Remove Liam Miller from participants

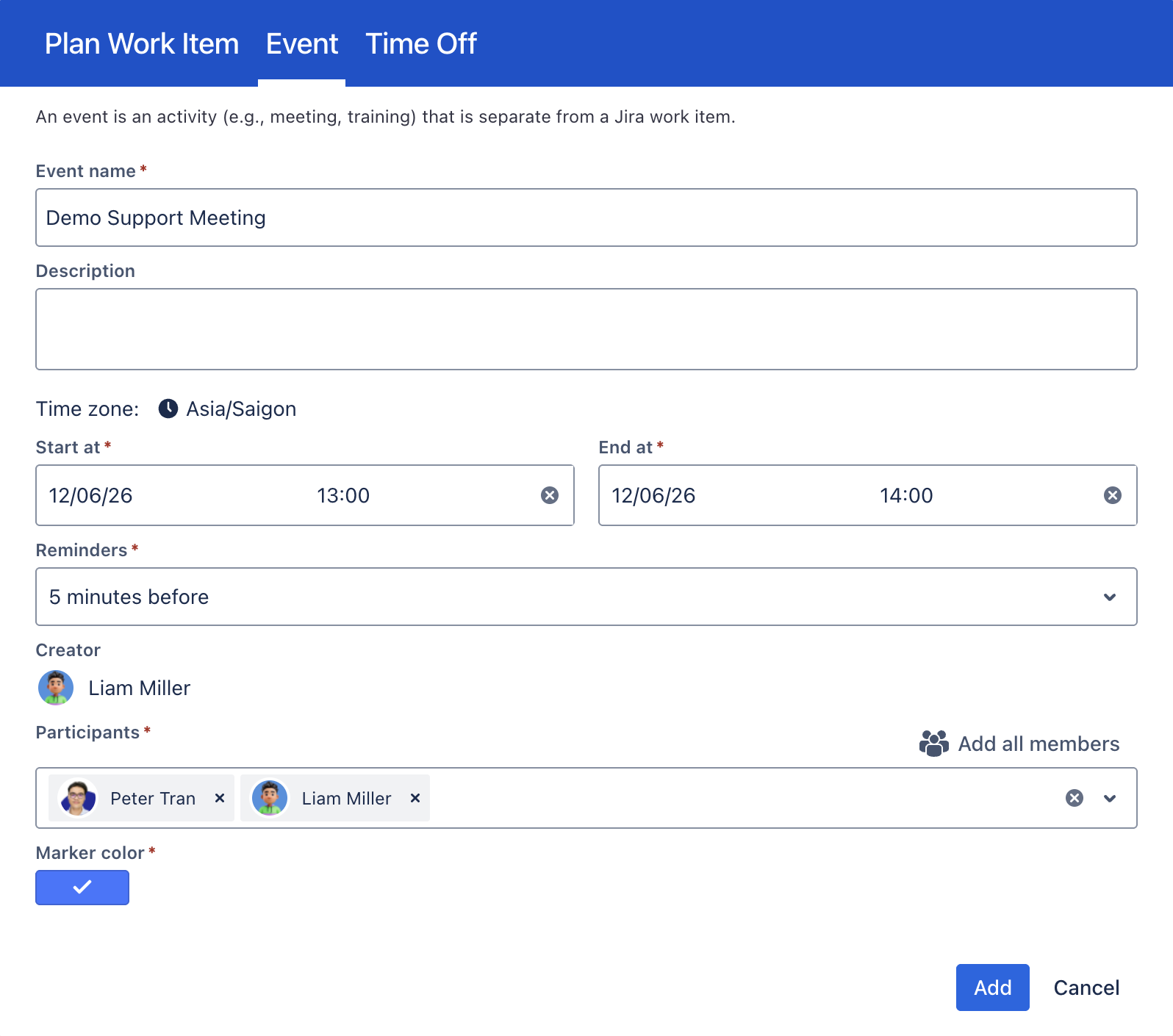(x=415, y=798)
